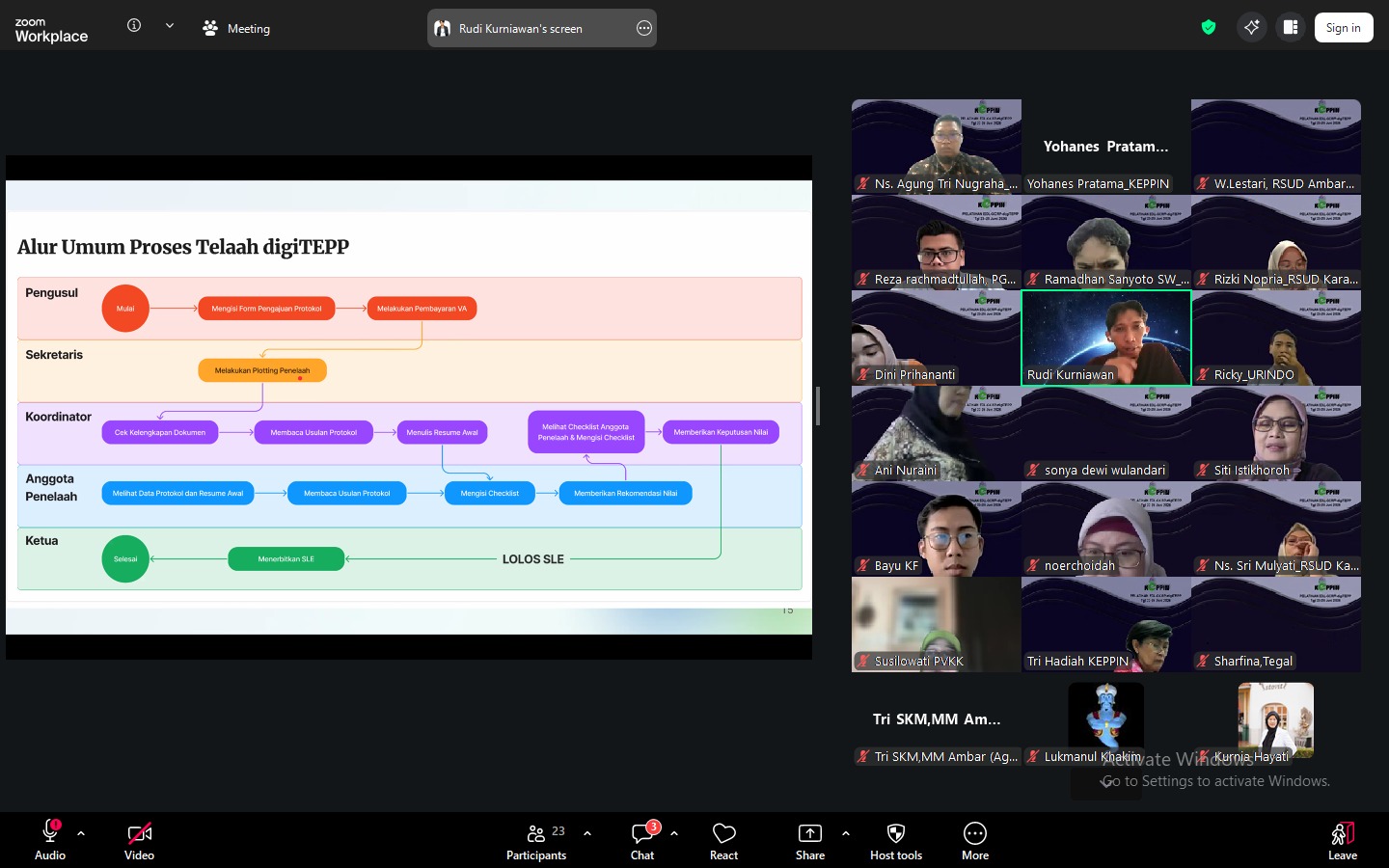
Task: Expand the audio options caret
Action: [x=81, y=833]
